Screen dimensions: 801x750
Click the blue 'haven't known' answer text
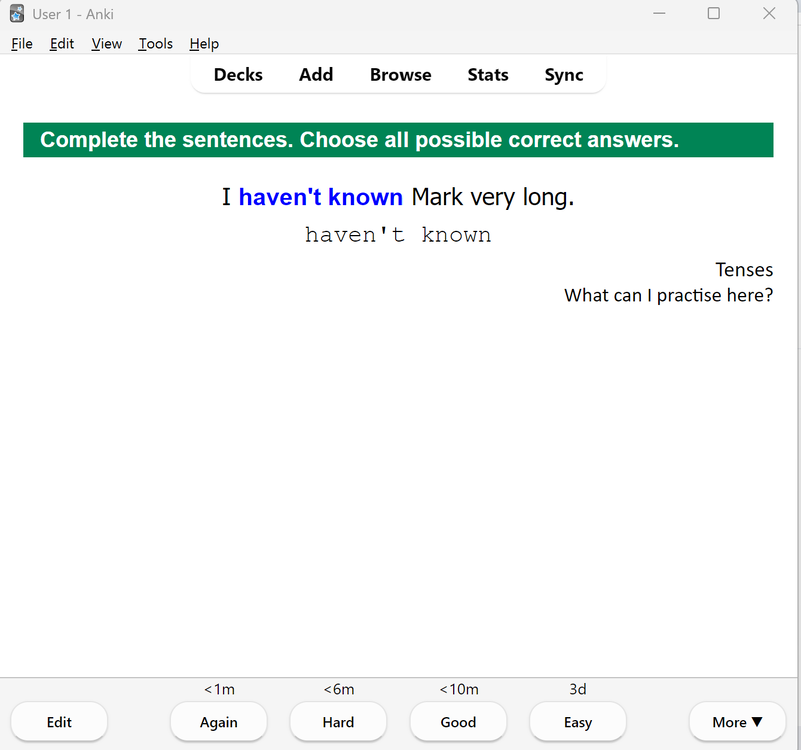[321, 197]
